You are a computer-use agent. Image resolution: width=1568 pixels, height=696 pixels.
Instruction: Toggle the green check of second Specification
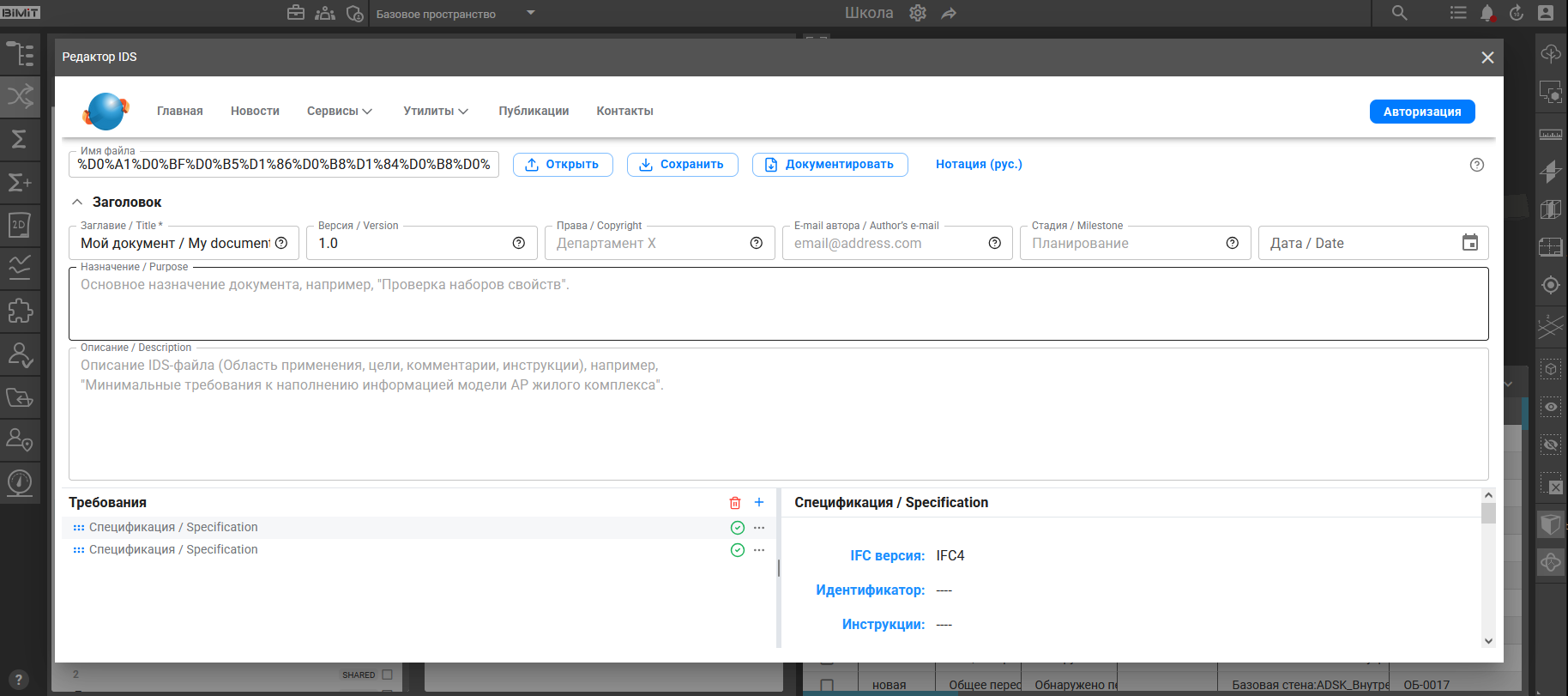[738, 550]
